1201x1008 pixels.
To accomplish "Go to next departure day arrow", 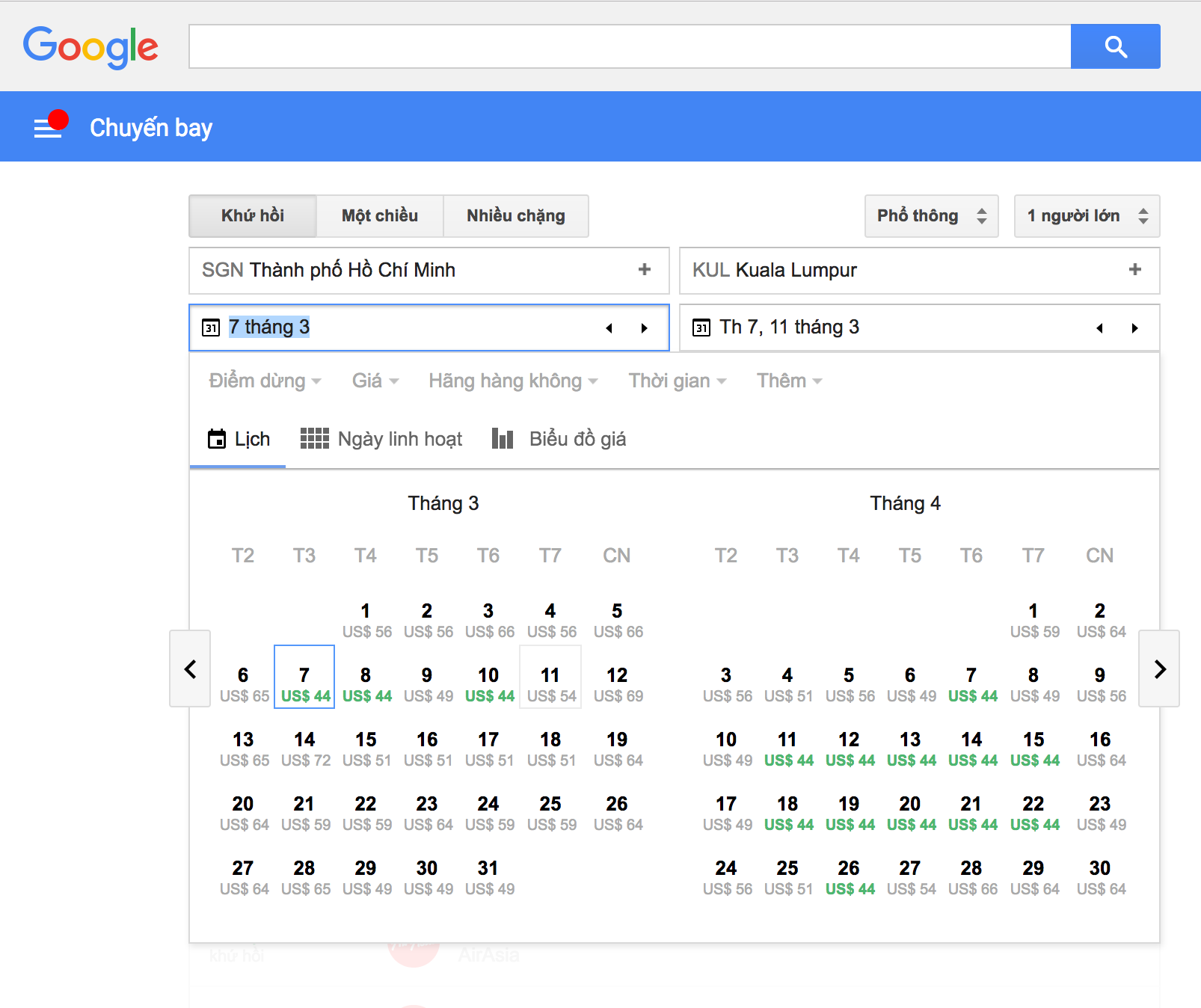I will point(644,328).
